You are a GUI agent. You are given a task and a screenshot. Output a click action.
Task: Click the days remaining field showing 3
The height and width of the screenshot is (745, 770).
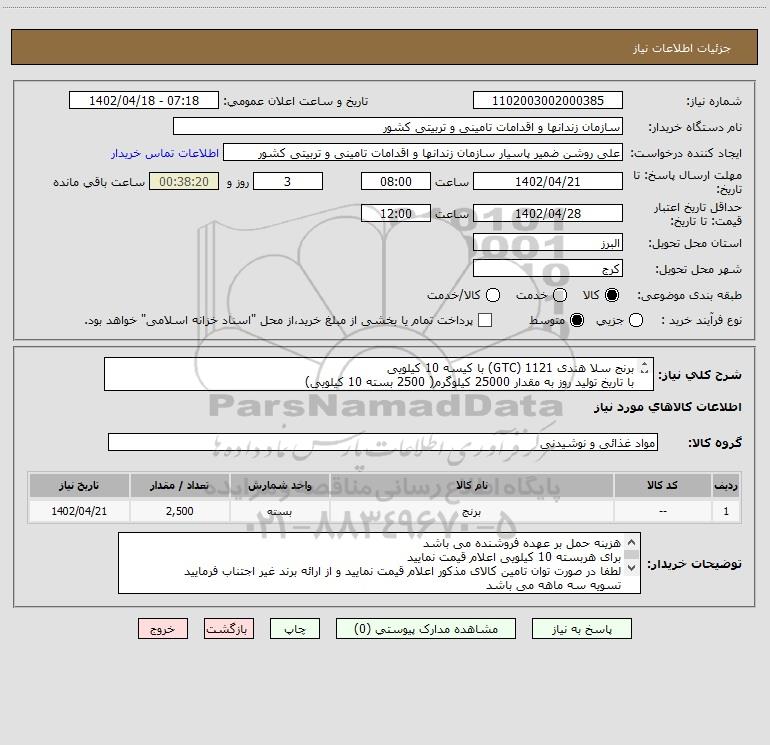coord(288,181)
